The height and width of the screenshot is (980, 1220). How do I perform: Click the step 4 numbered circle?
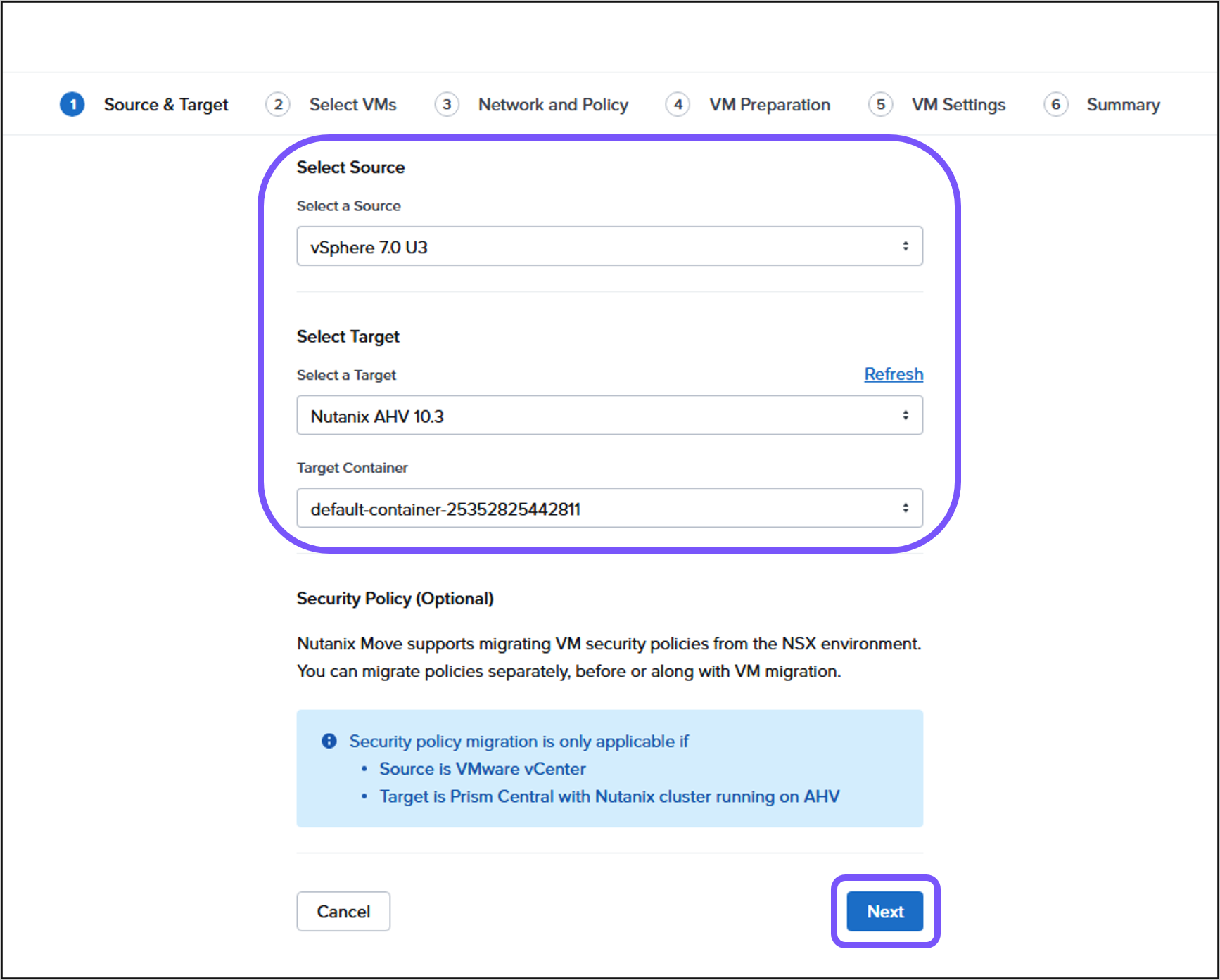[x=678, y=105]
